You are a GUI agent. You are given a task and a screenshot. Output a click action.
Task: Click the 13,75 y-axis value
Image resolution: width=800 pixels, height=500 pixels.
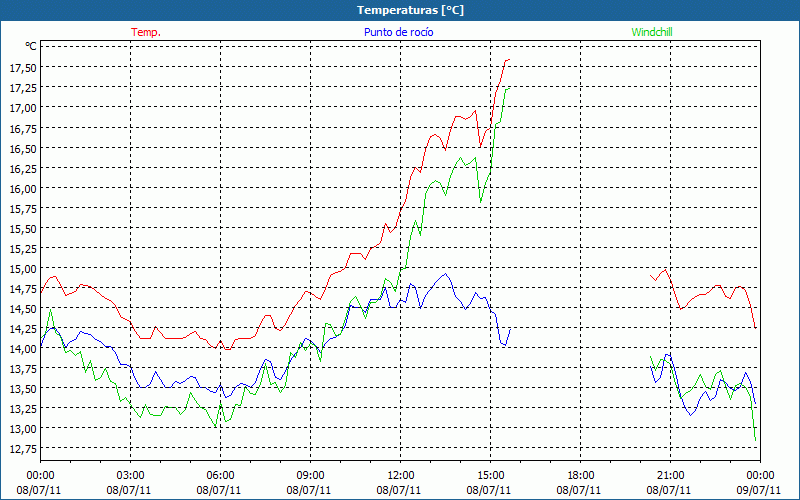click(23, 369)
